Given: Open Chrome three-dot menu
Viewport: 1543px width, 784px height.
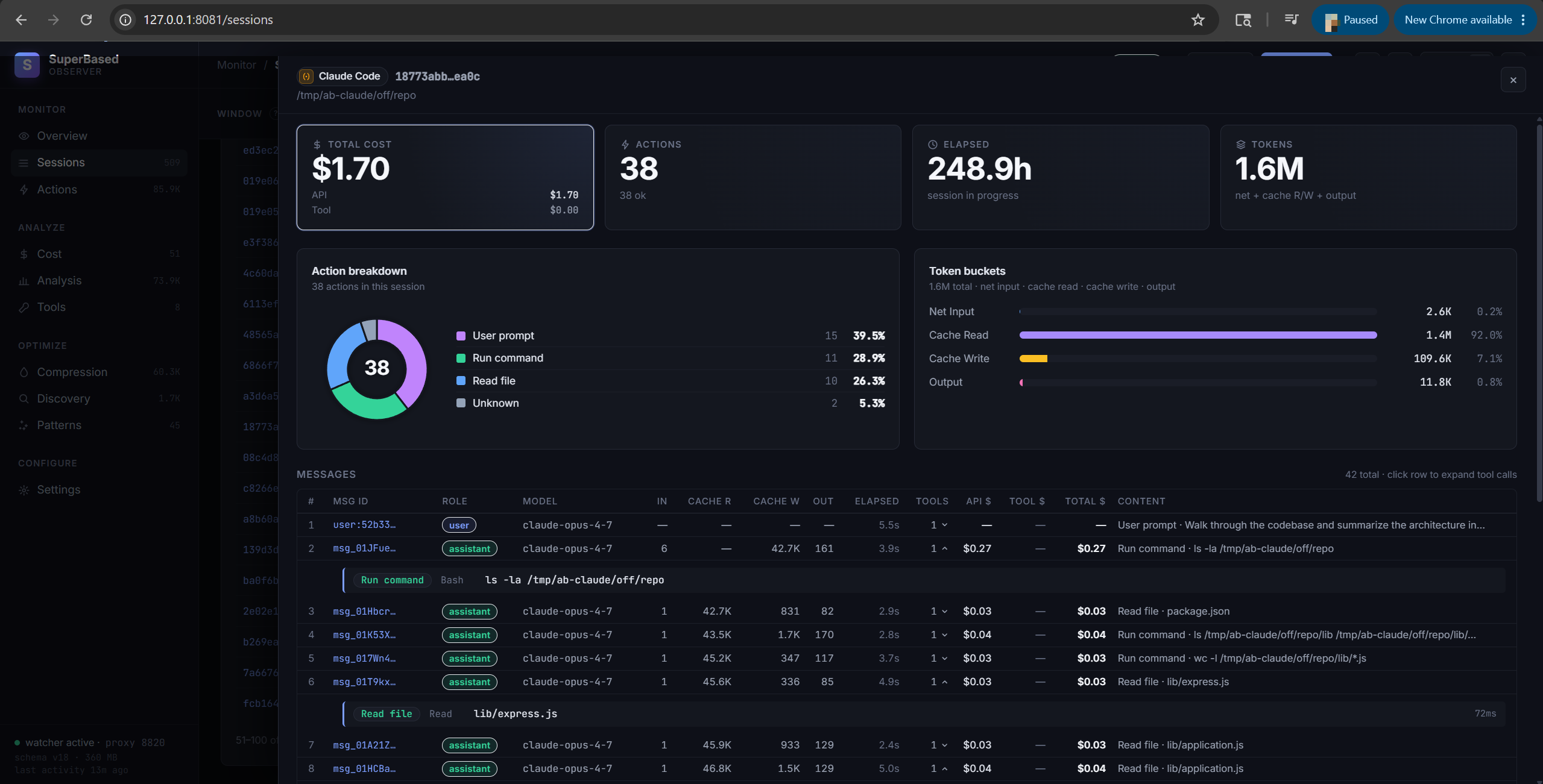Looking at the screenshot, I should point(1523,20).
